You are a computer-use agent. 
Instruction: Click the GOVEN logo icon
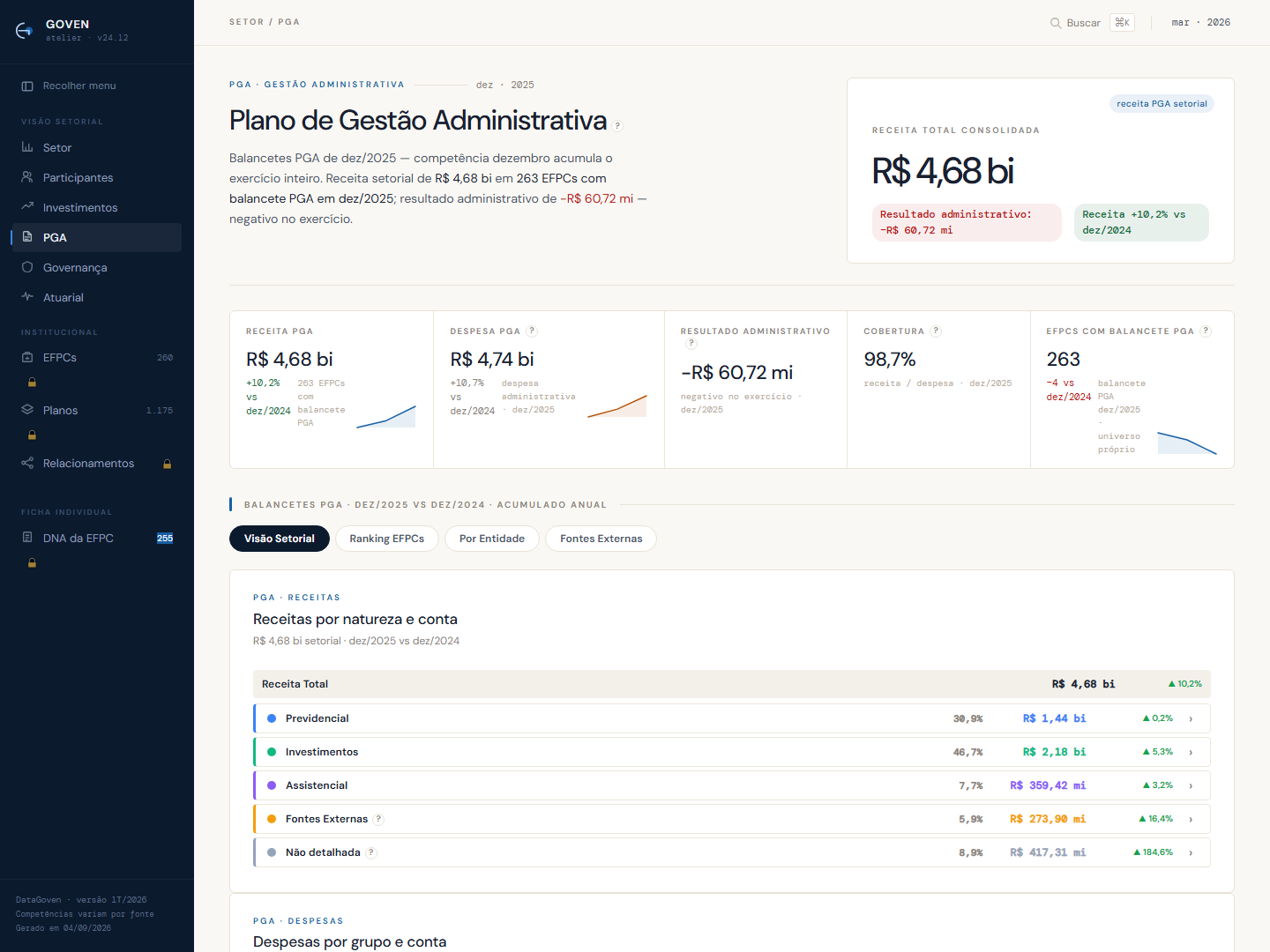point(24,31)
